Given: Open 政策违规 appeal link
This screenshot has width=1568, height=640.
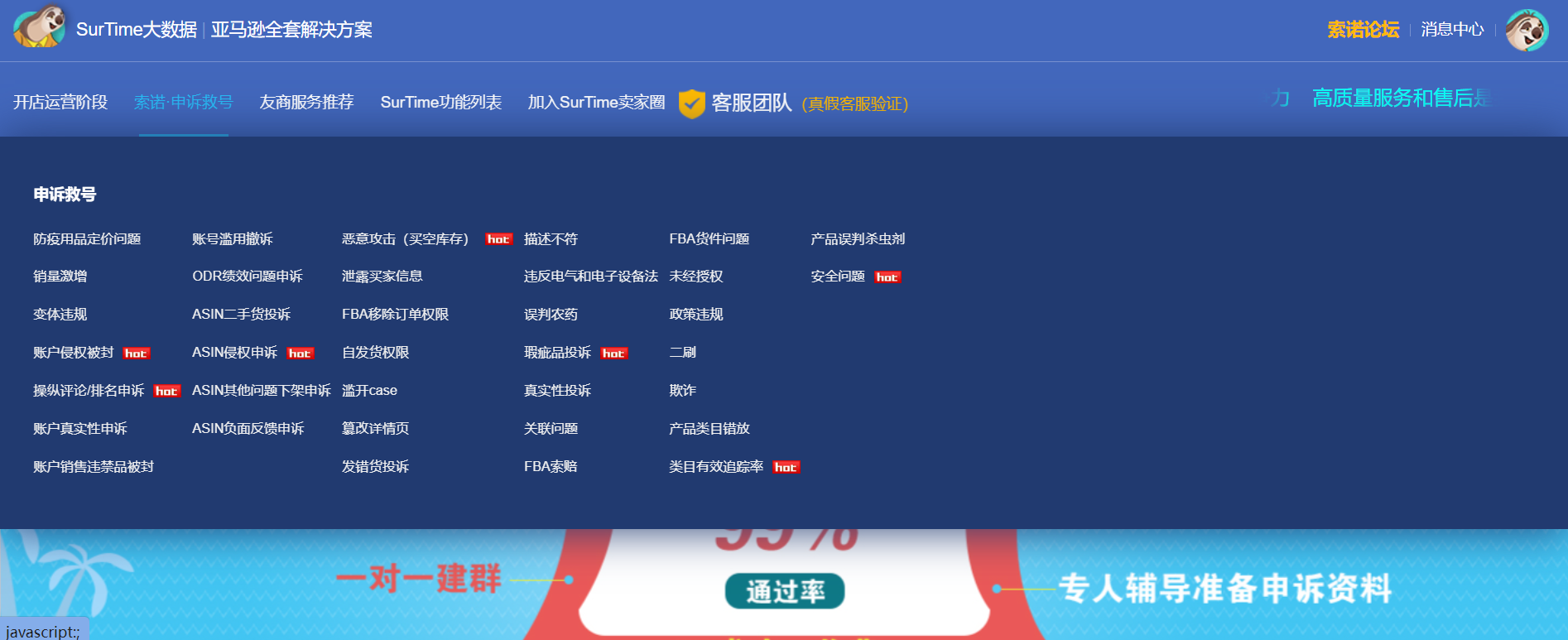Looking at the screenshot, I should pyautogui.click(x=696, y=315).
